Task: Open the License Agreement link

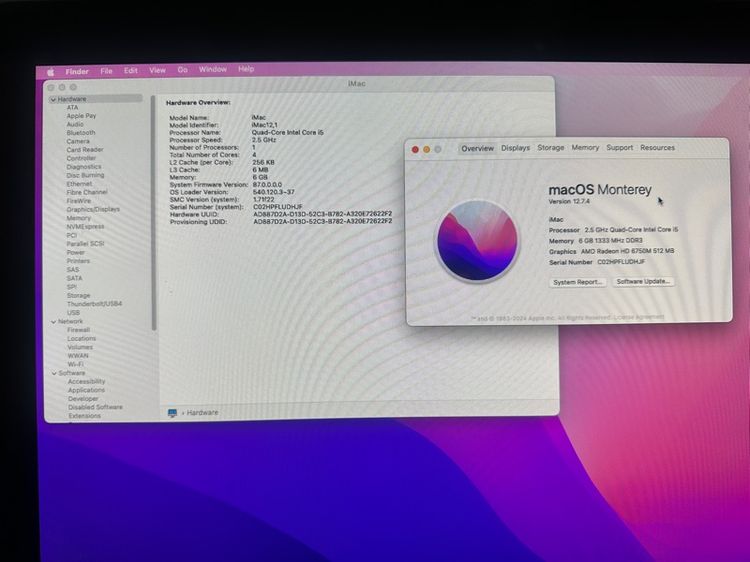Action: (x=638, y=317)
